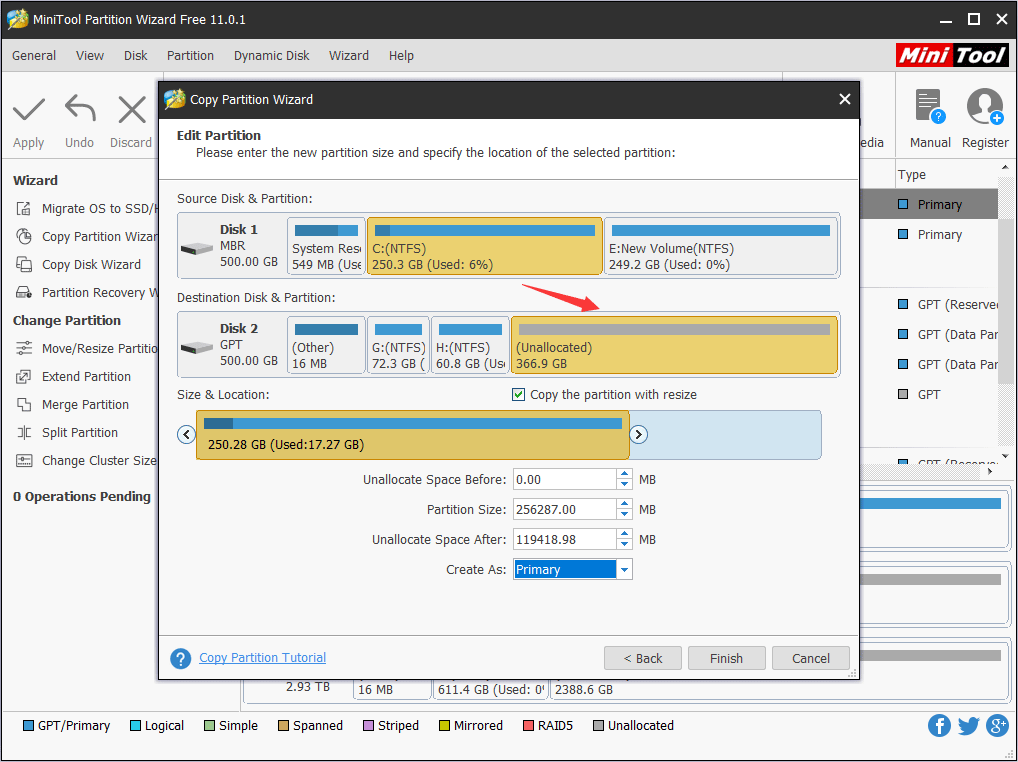Open the Manual icon in toolbar
1018x762 pixels.
tap(930, 108)
